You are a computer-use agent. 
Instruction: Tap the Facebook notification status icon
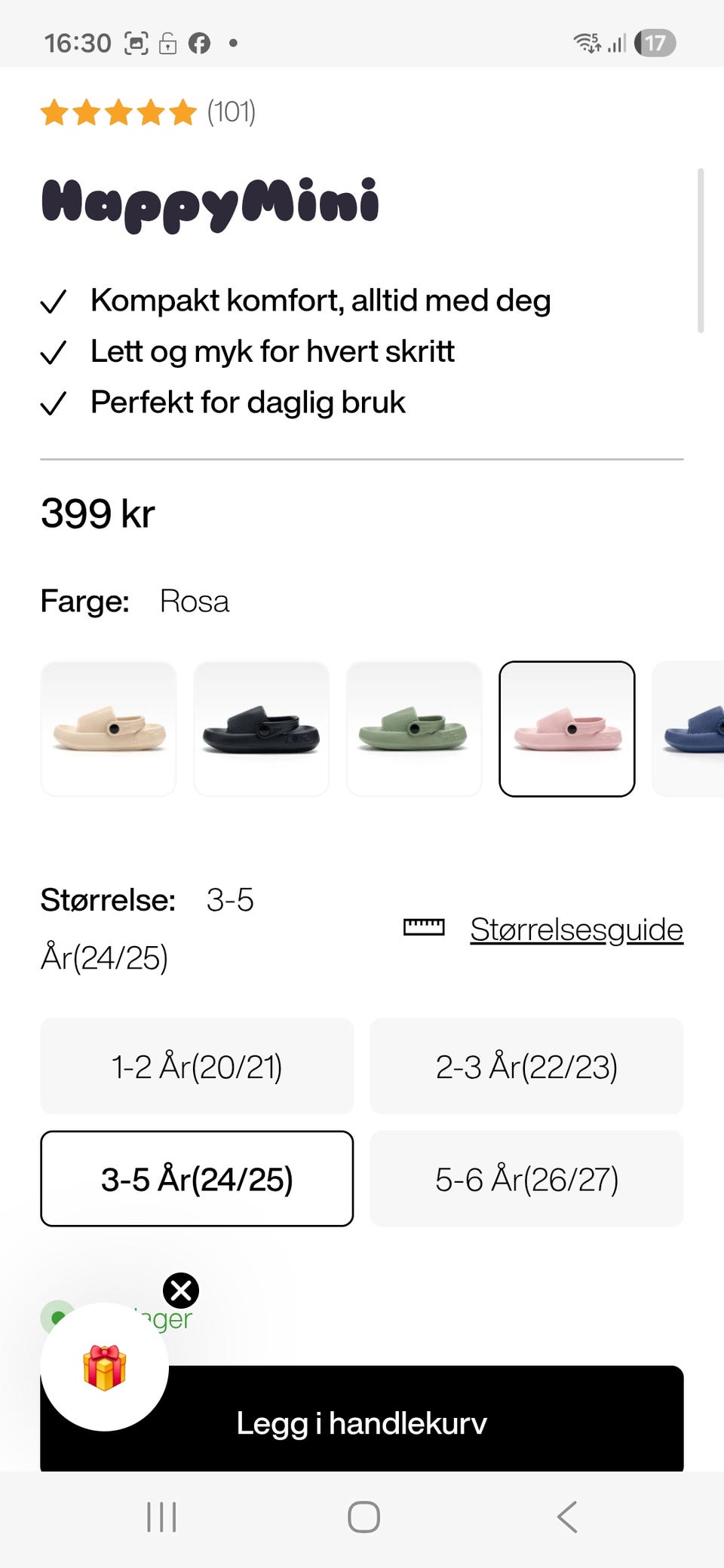click(x=199, y=44)
